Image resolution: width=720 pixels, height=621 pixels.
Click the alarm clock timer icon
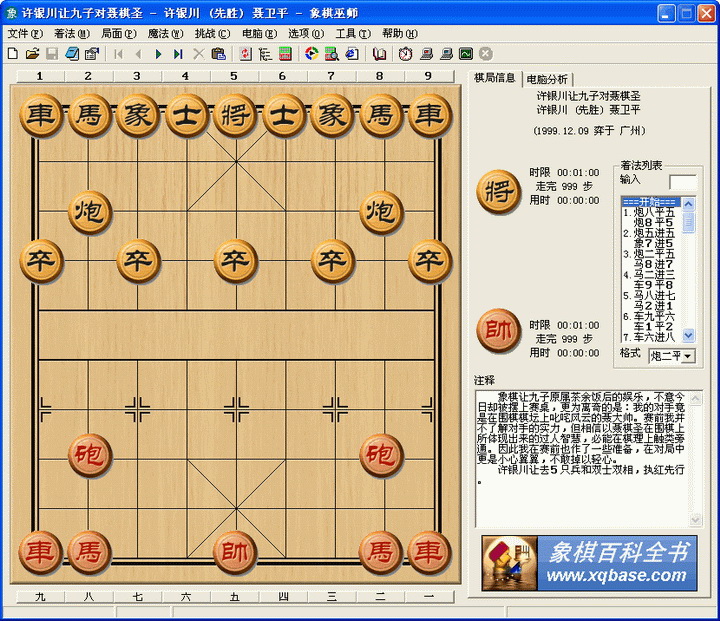pyautogui.click(x=405, y=54)
